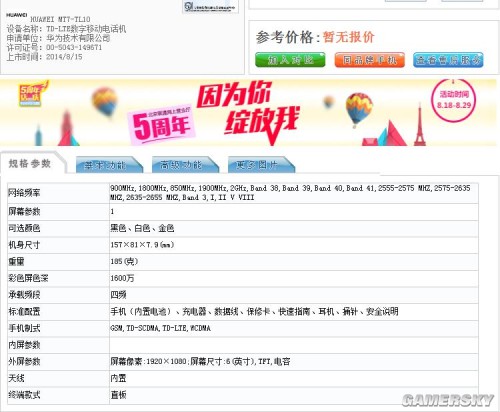This screenshot has height=412, width=500.
Task: Click the blue 查看售后服务 button
Action: (448, 60)
